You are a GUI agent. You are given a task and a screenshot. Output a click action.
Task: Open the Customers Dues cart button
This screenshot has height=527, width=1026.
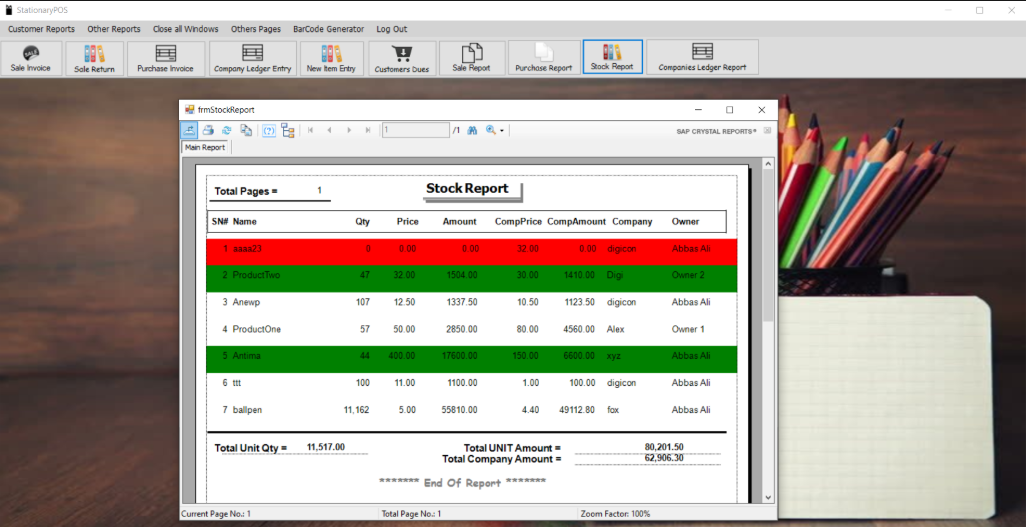coord(402,58)
